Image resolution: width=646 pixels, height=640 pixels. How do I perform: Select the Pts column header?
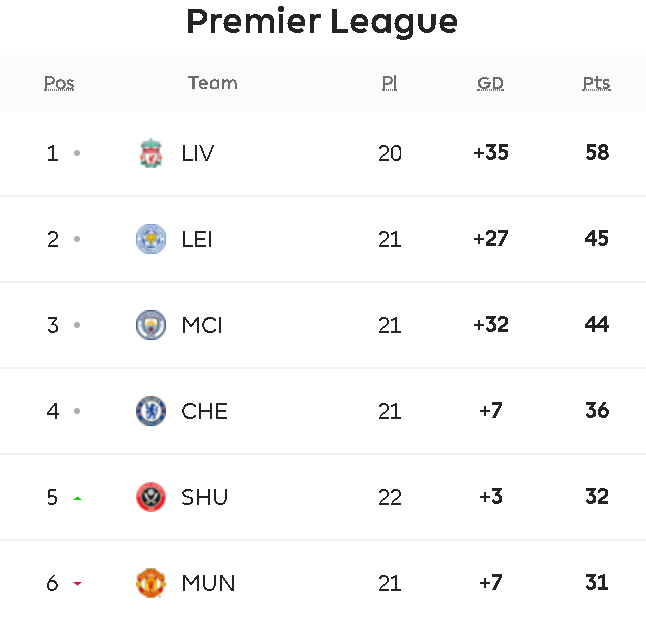click(x=596, y=83)
